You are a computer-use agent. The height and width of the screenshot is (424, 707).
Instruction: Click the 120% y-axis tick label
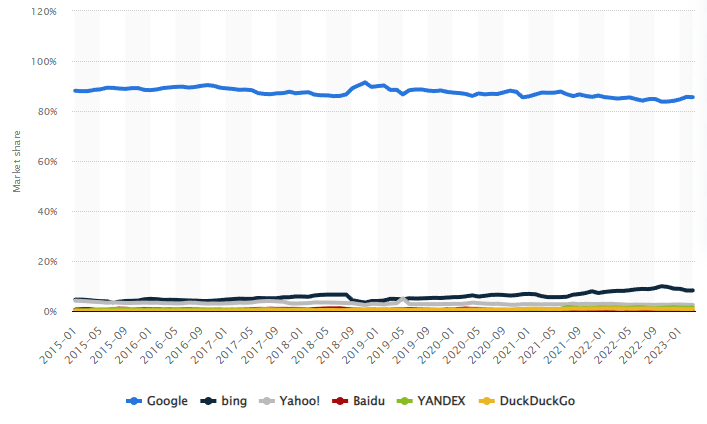coord(42,12)
